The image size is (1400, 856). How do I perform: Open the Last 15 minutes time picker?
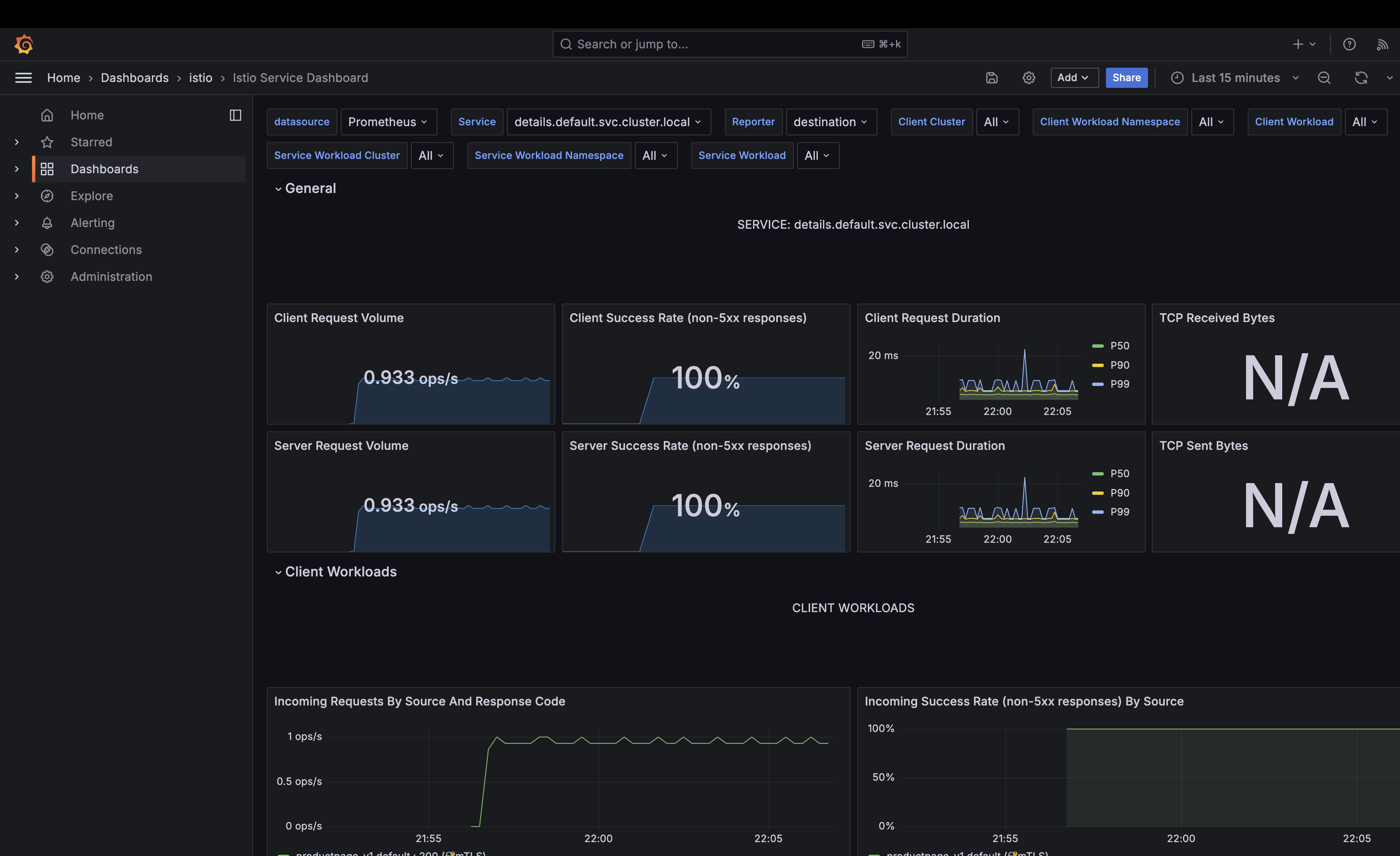pos(1235,78)
